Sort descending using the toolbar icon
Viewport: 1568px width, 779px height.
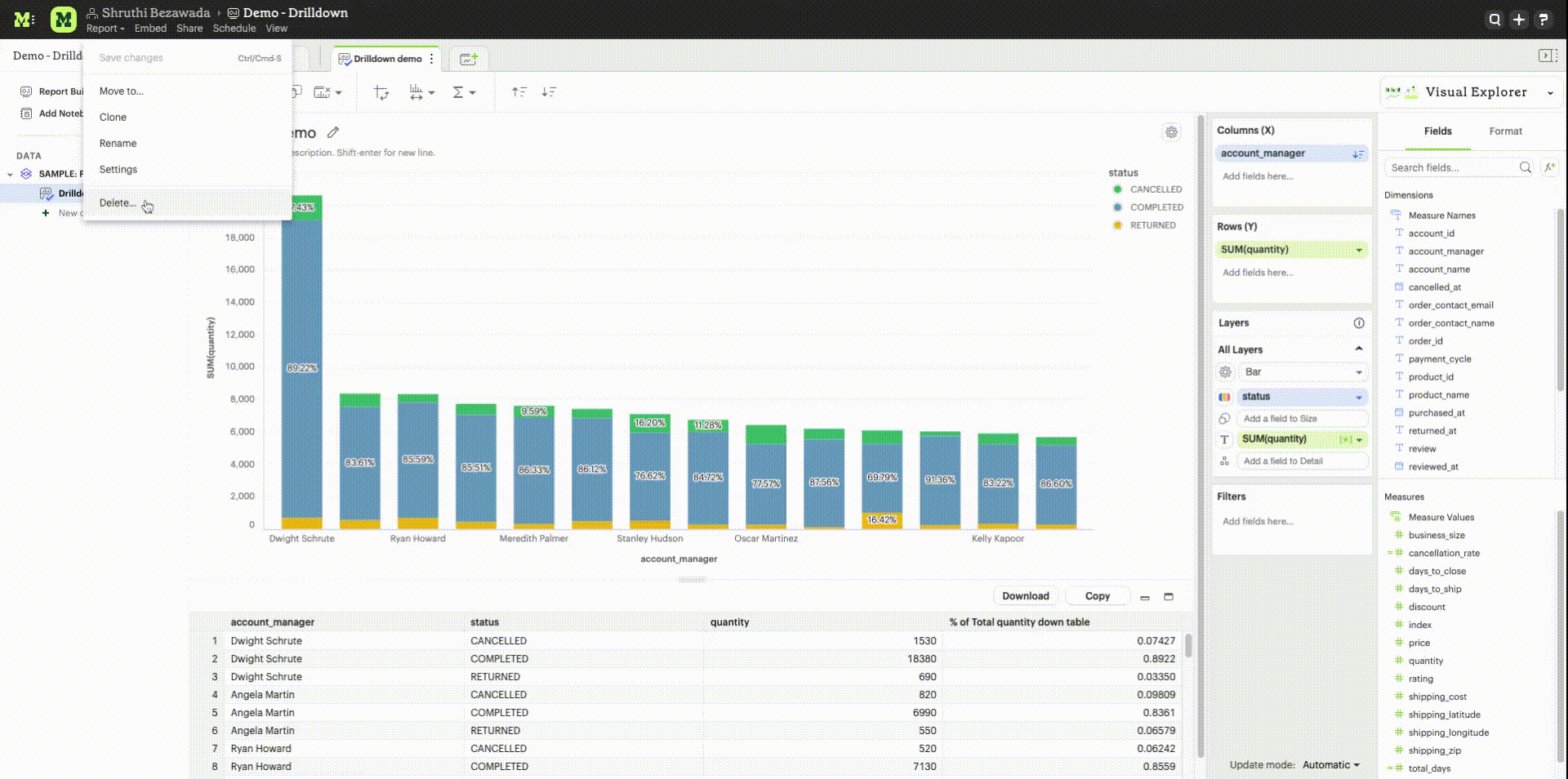549,92
